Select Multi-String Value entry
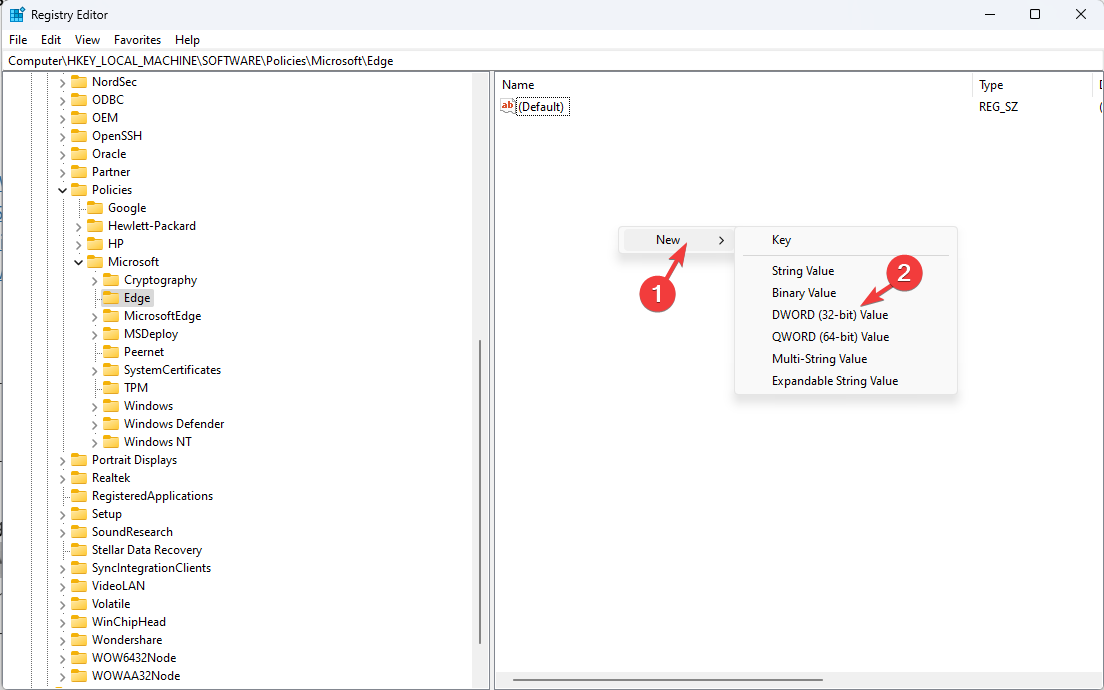 (x=819, y=359)
